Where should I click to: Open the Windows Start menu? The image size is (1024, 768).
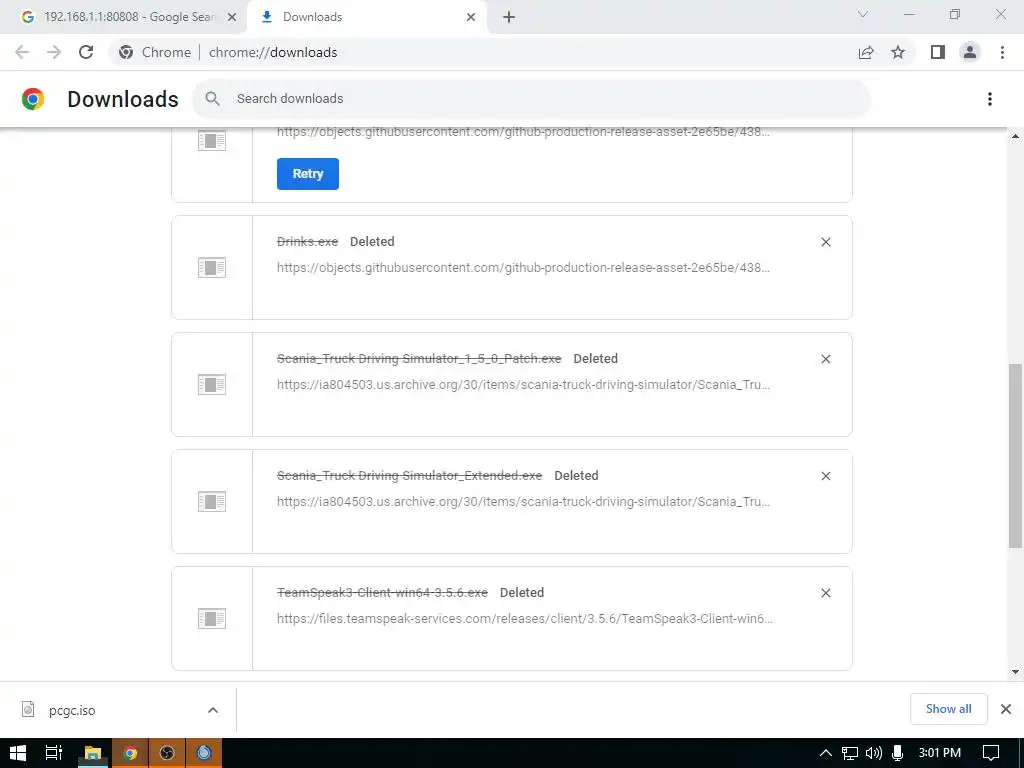coord(18,753)
